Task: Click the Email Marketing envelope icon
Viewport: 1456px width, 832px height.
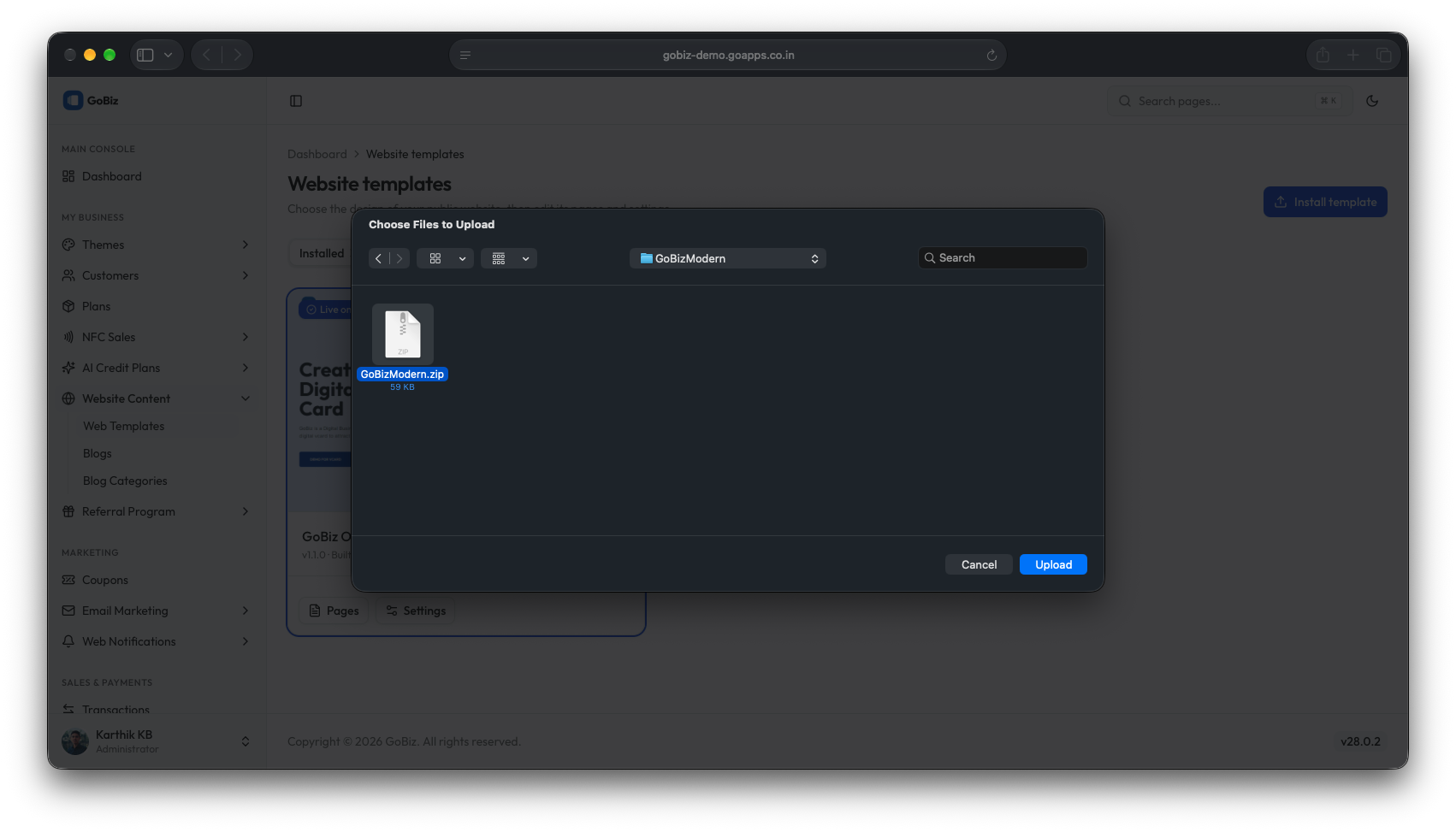Action: pos(68,611)
